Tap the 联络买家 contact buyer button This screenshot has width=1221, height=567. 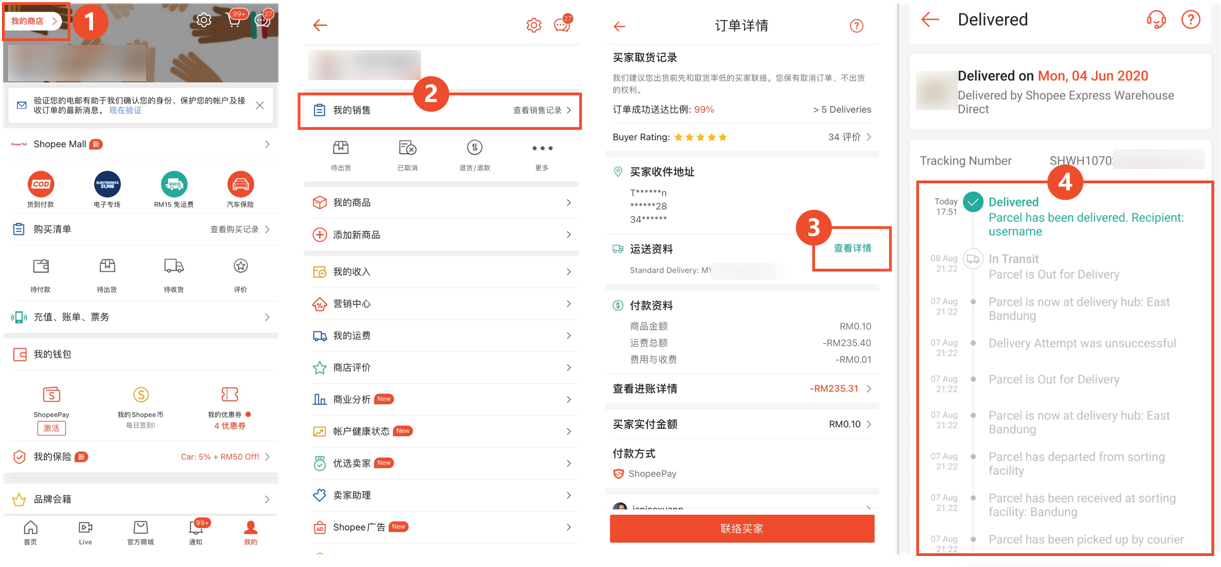[x=742, y=528]
